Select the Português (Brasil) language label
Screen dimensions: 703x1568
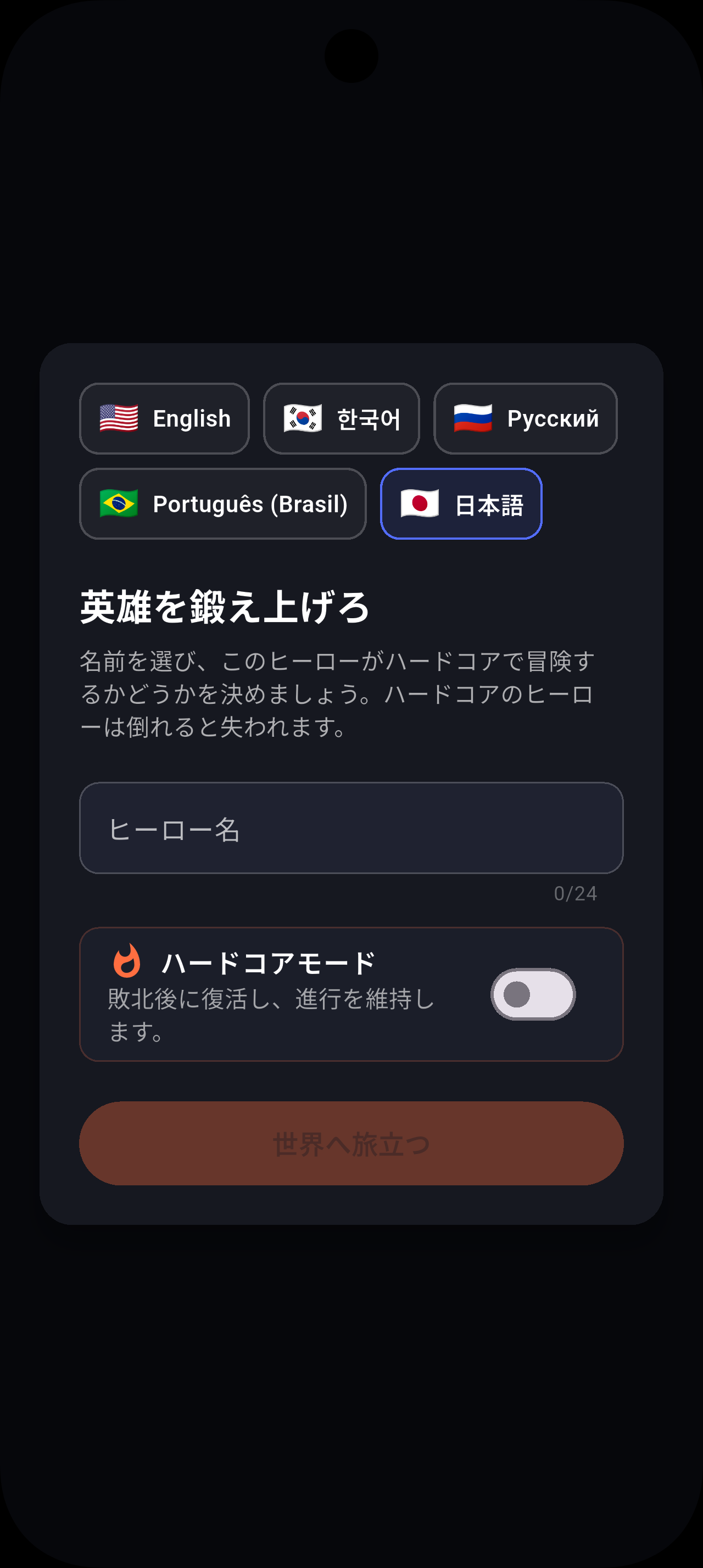250,504
